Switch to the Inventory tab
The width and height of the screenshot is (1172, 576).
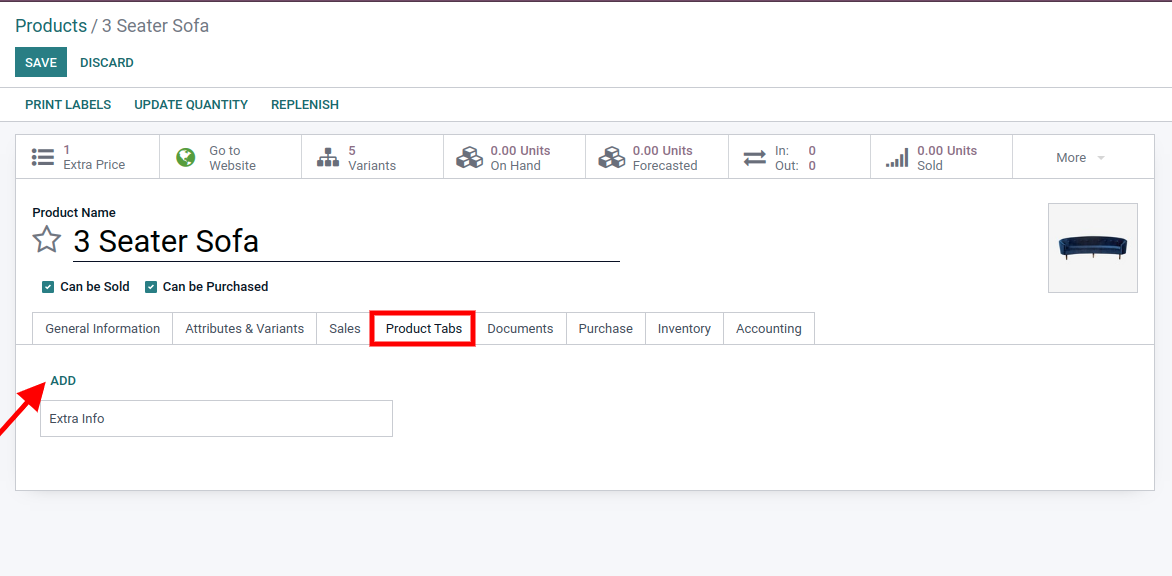[x=684, y=329]
